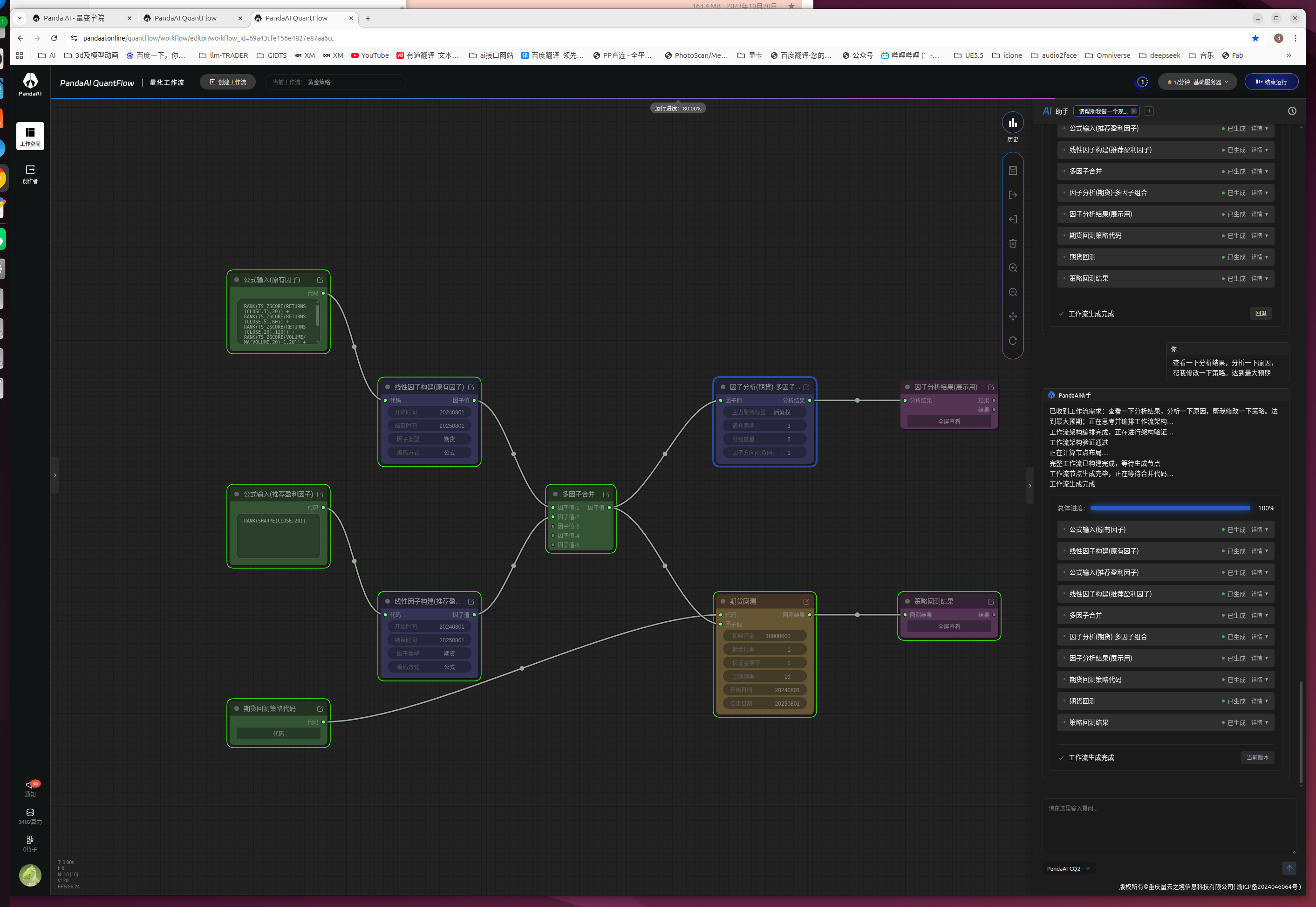1316x907 pixels.
Task: Click the 运行进度：80.00% indicator
Action: tap(678, 109)
